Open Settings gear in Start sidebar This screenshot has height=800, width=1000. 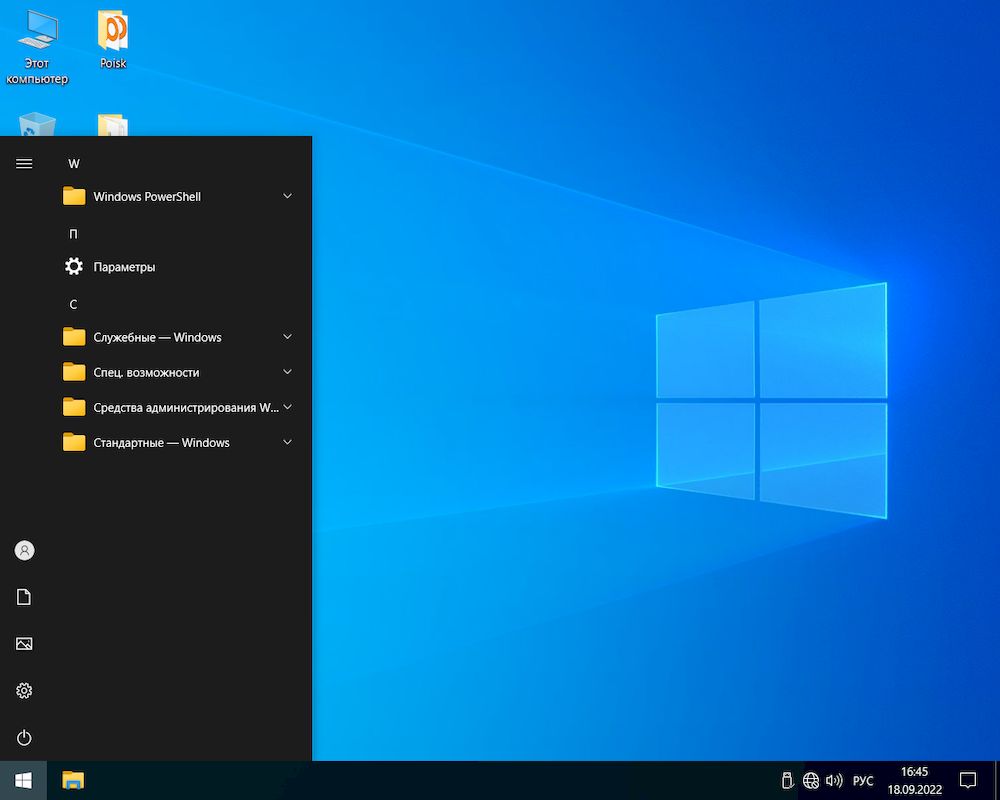24,691
